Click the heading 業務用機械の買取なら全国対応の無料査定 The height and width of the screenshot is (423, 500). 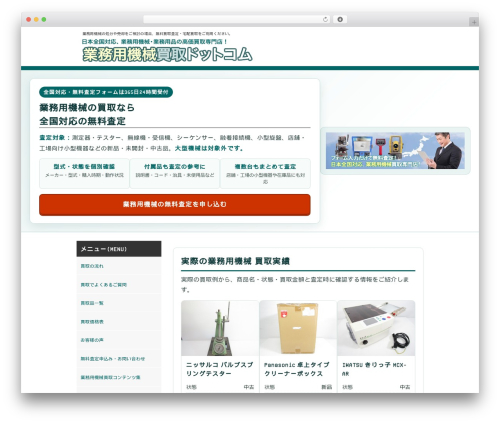click(87, 114)
